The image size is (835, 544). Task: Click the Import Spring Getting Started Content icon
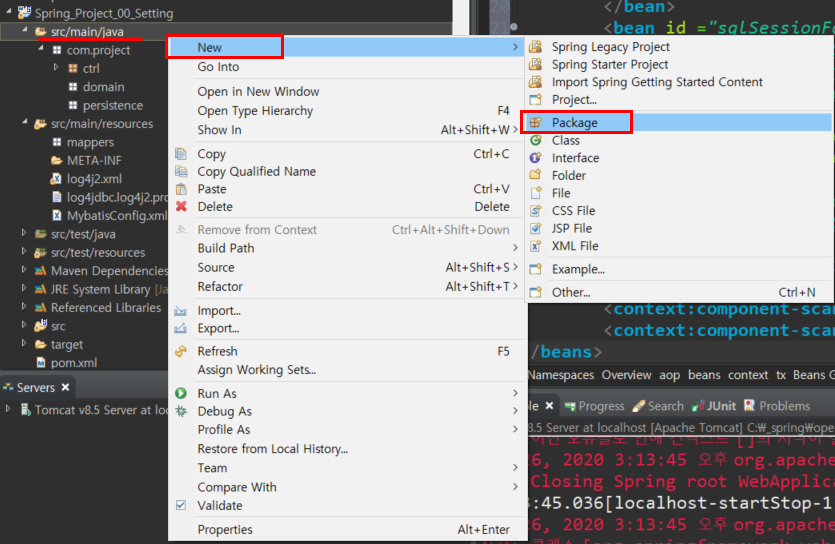(x=536, y=82)
